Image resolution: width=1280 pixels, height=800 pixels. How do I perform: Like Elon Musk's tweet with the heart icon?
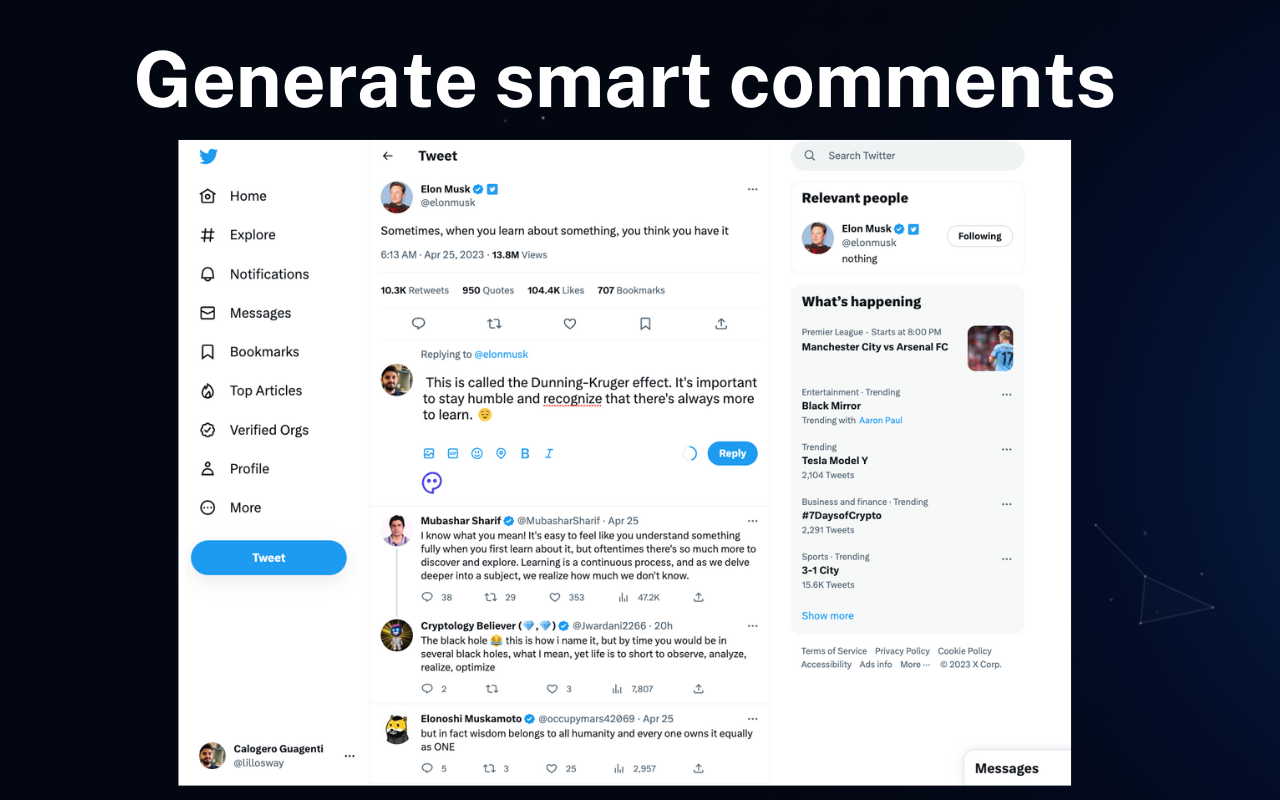click(x=569, y=323)
